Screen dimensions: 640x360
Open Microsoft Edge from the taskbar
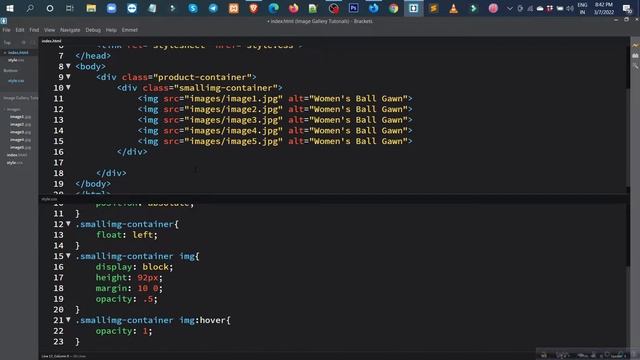273,8
